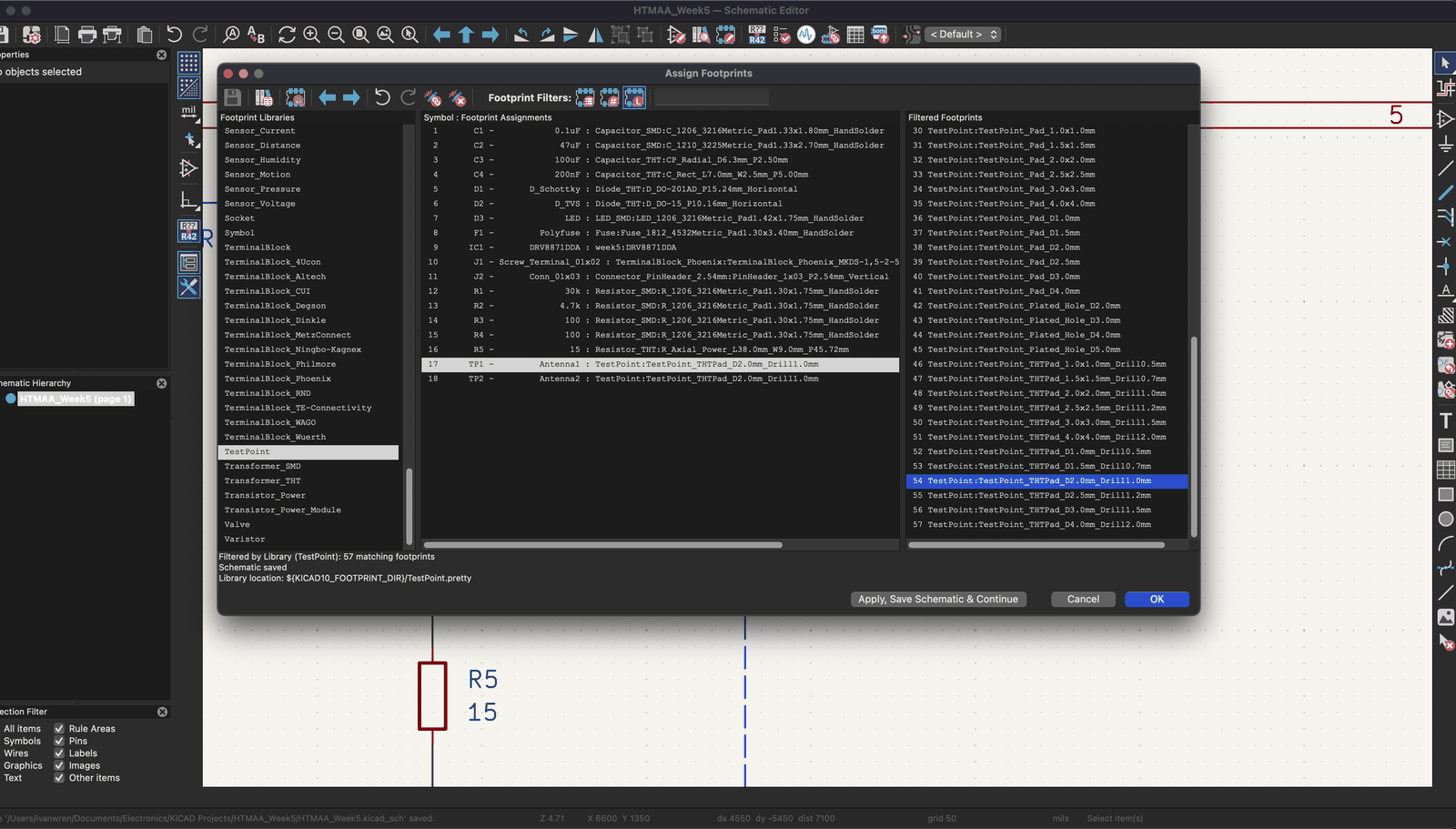This screenshot has width=1456, height=829.
Task: Select footprint TestPoint_THTPad_D2.5mm_Drill1.2mm
Action: (1046, 496)
